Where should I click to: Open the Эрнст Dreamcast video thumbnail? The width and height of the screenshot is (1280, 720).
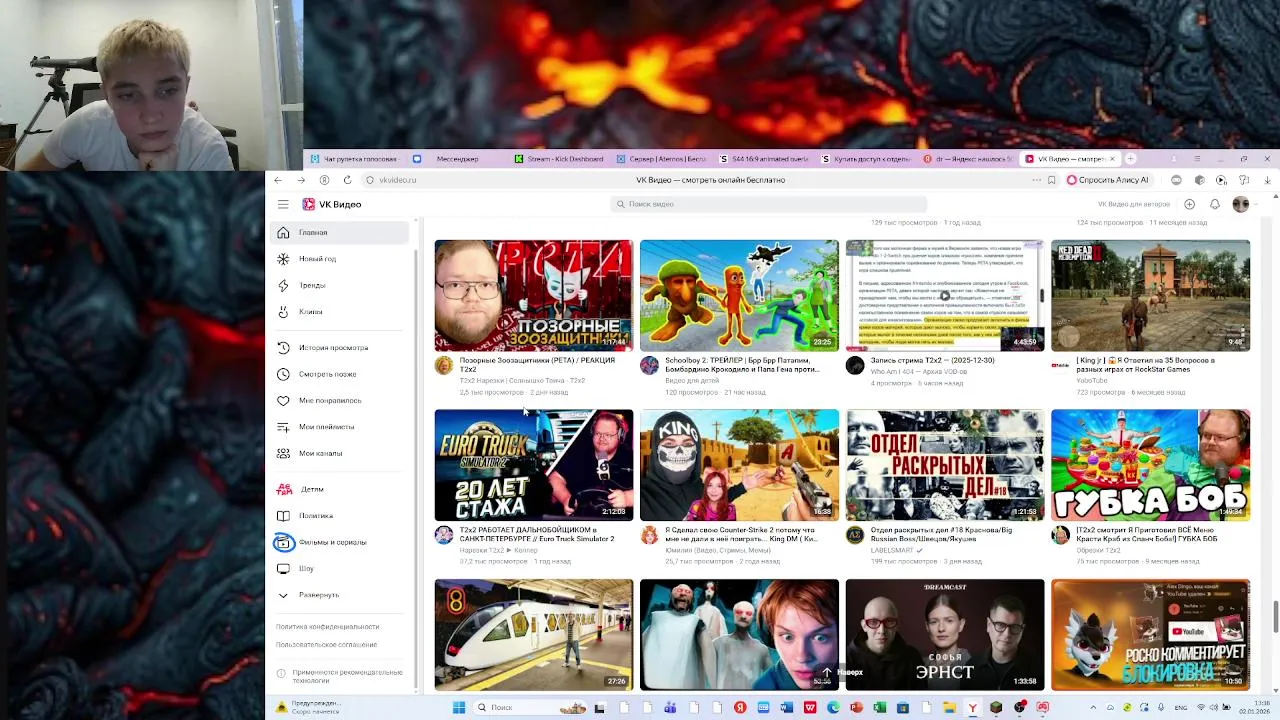click(x=945, y=635)
